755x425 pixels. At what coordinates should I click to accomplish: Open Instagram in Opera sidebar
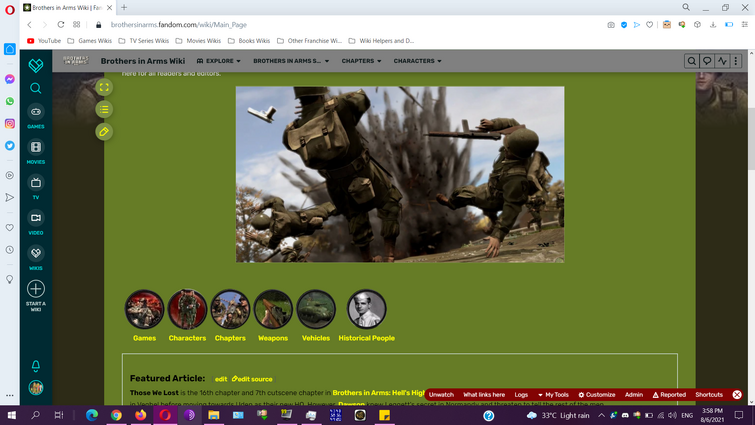[x=10, y=124]
